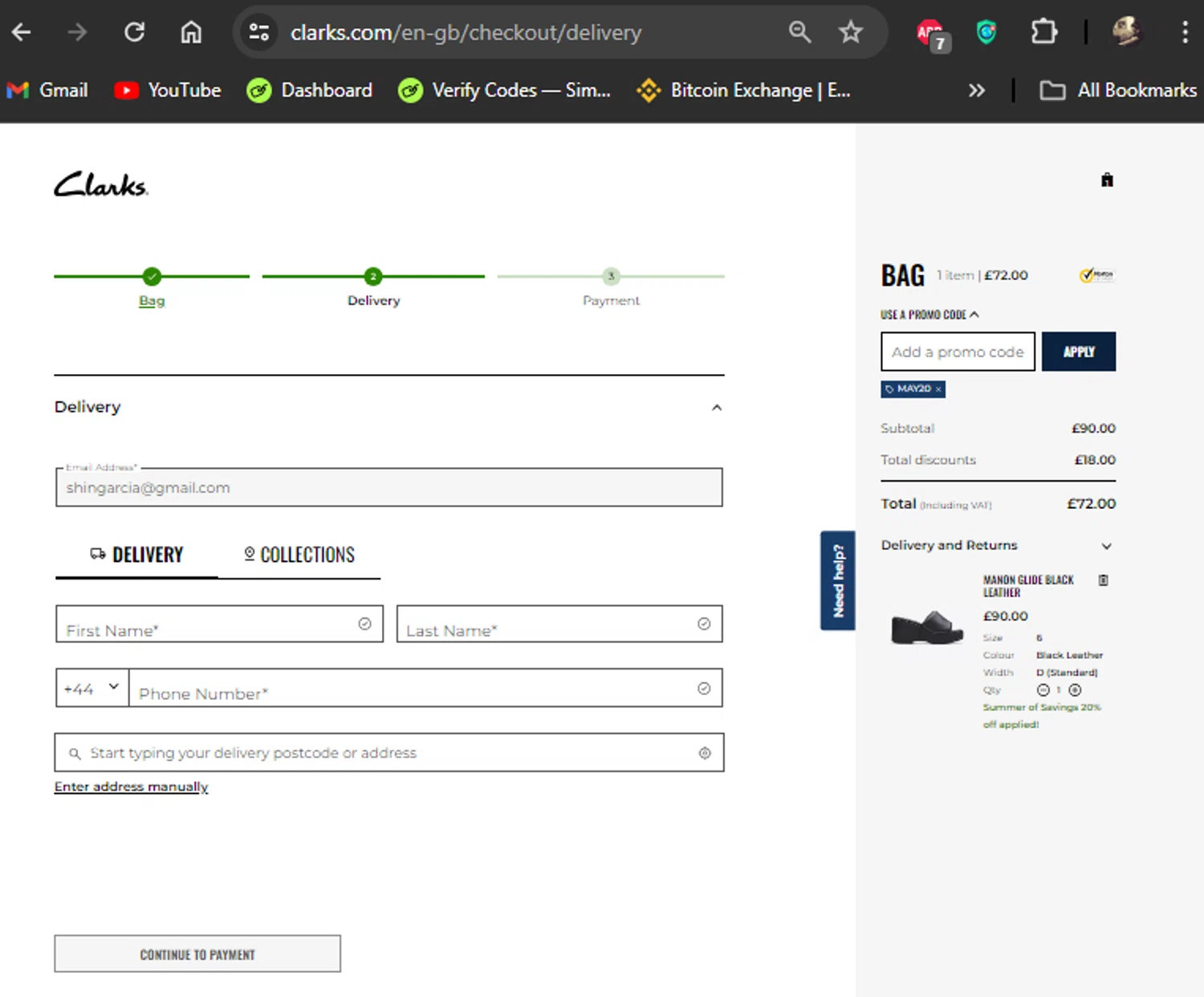Click the Norton security badge
This screenshot has width=1204, height=997.
coord(1097,275)
